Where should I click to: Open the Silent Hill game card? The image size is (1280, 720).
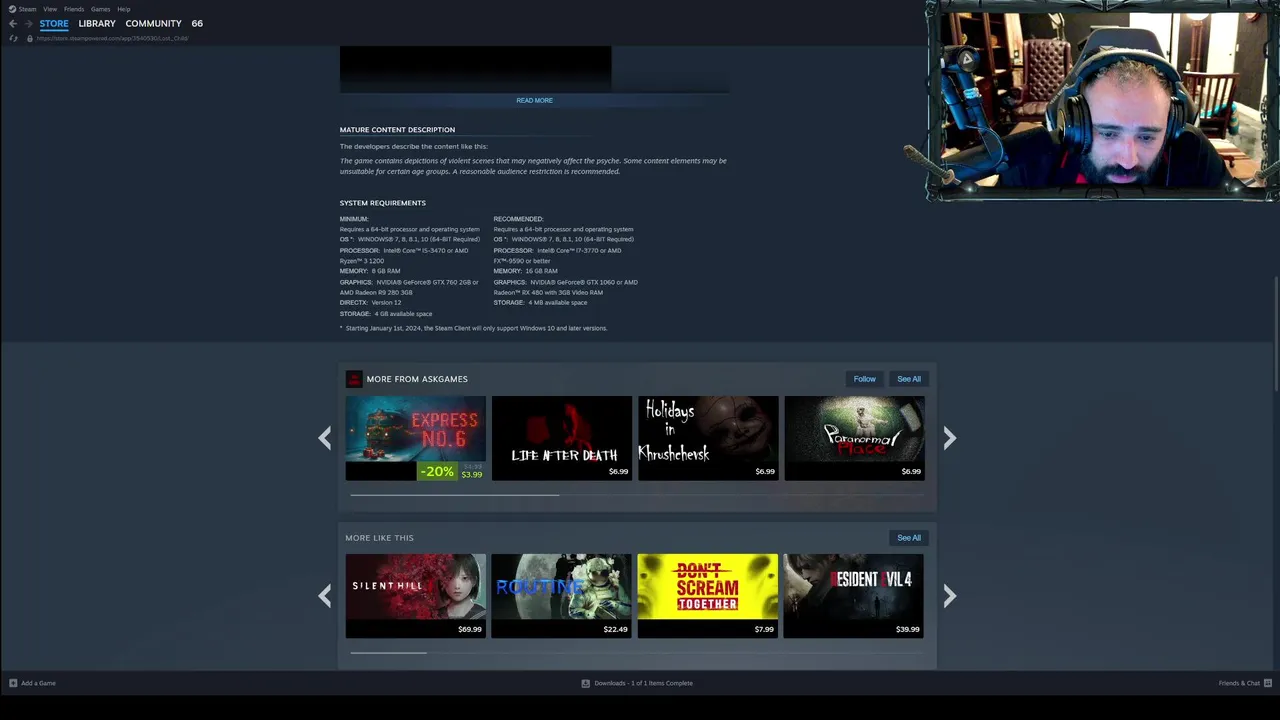coord(415,596)
